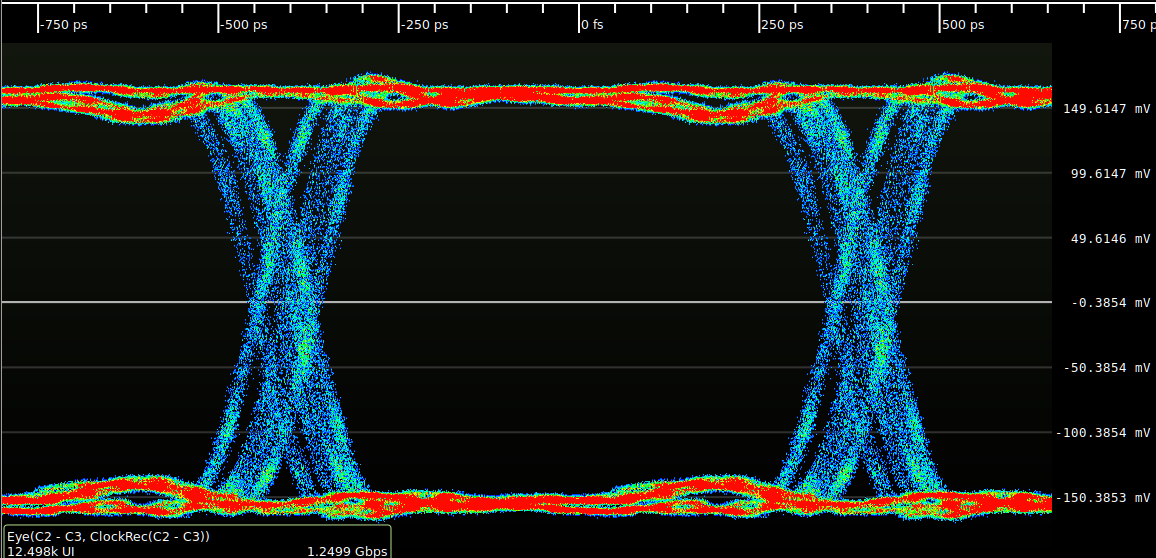
Task: Click the -250 ps timeline label
Action: click(425, 25)
